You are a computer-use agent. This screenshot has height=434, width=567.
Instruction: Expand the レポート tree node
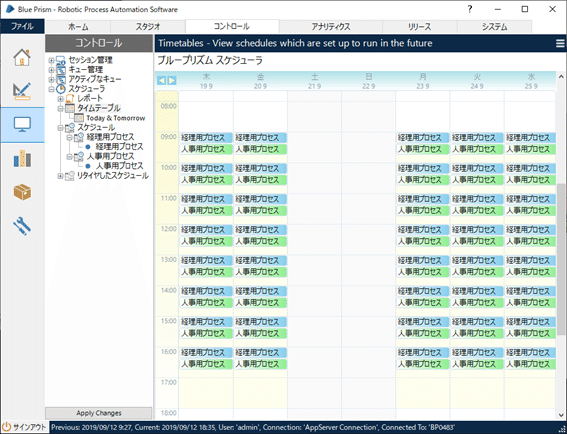click(60, 98)
